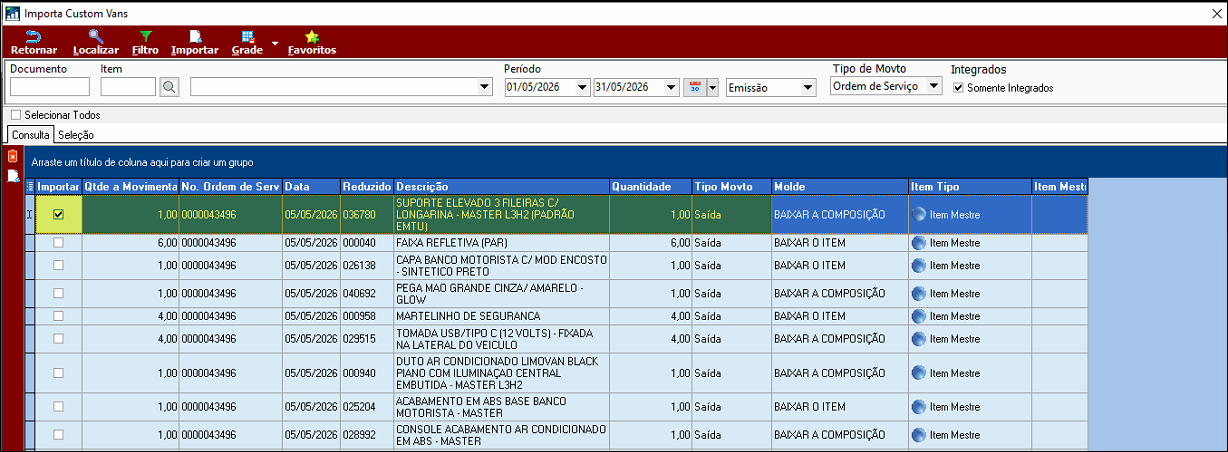1228x452 pixels.
Task: Expand the arrow next to Grade
Action: tap(274, 43)
